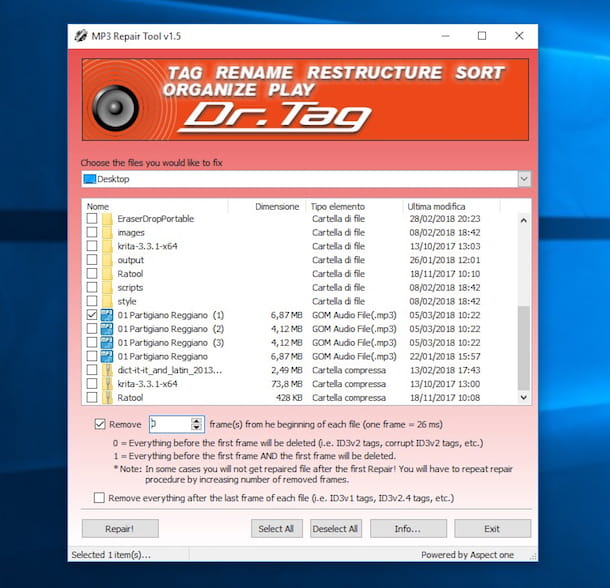Screen dimensions: 610x588
Task: Sort by the Nome column header
Action: [x=156, y=207]
